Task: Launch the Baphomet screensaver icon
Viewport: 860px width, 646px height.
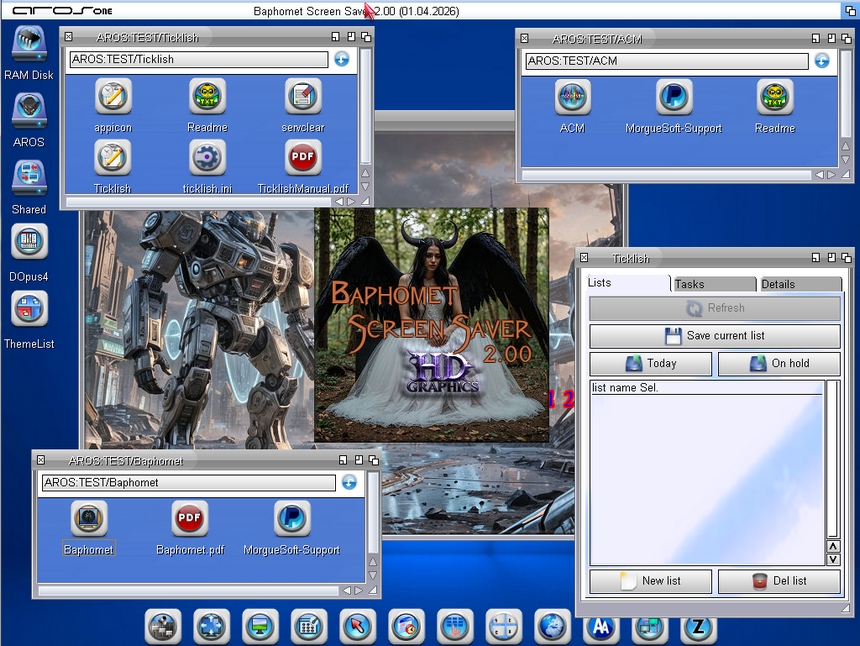Action: coord(88,518)
